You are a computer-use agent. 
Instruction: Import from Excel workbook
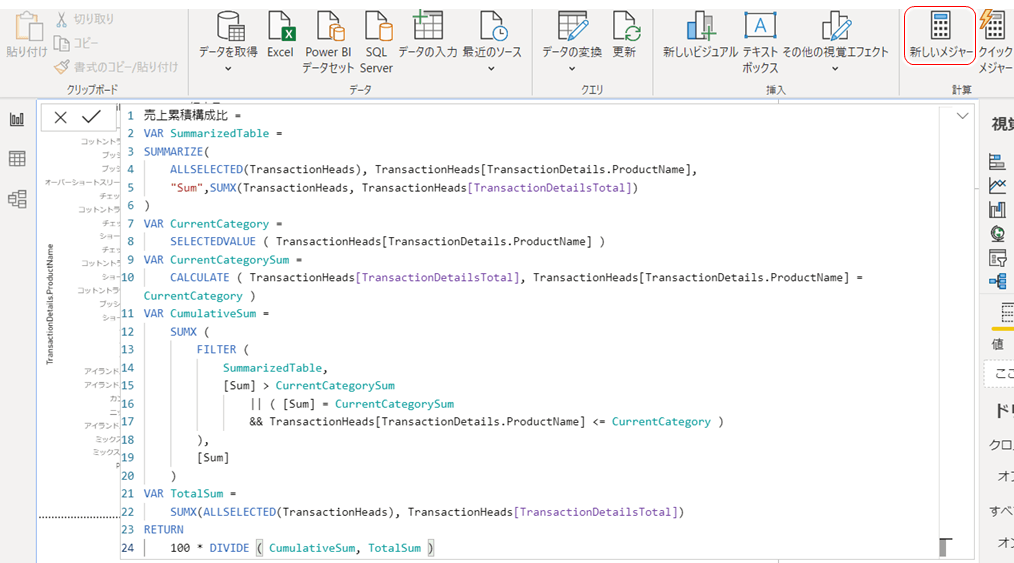280,34
